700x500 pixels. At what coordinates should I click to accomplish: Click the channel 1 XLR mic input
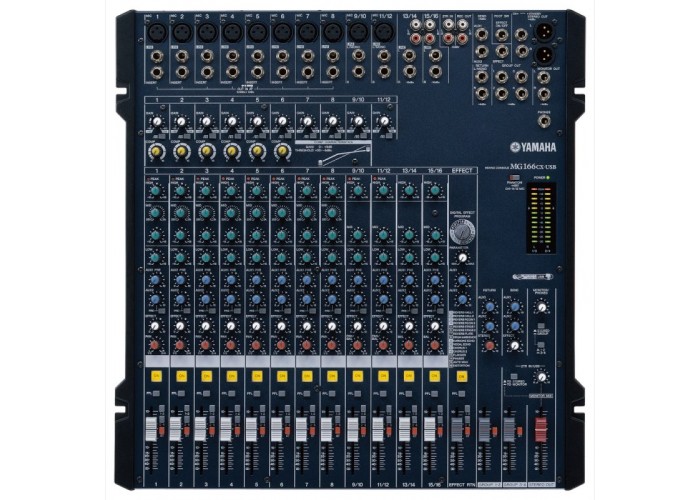click(x=156, y=34)
